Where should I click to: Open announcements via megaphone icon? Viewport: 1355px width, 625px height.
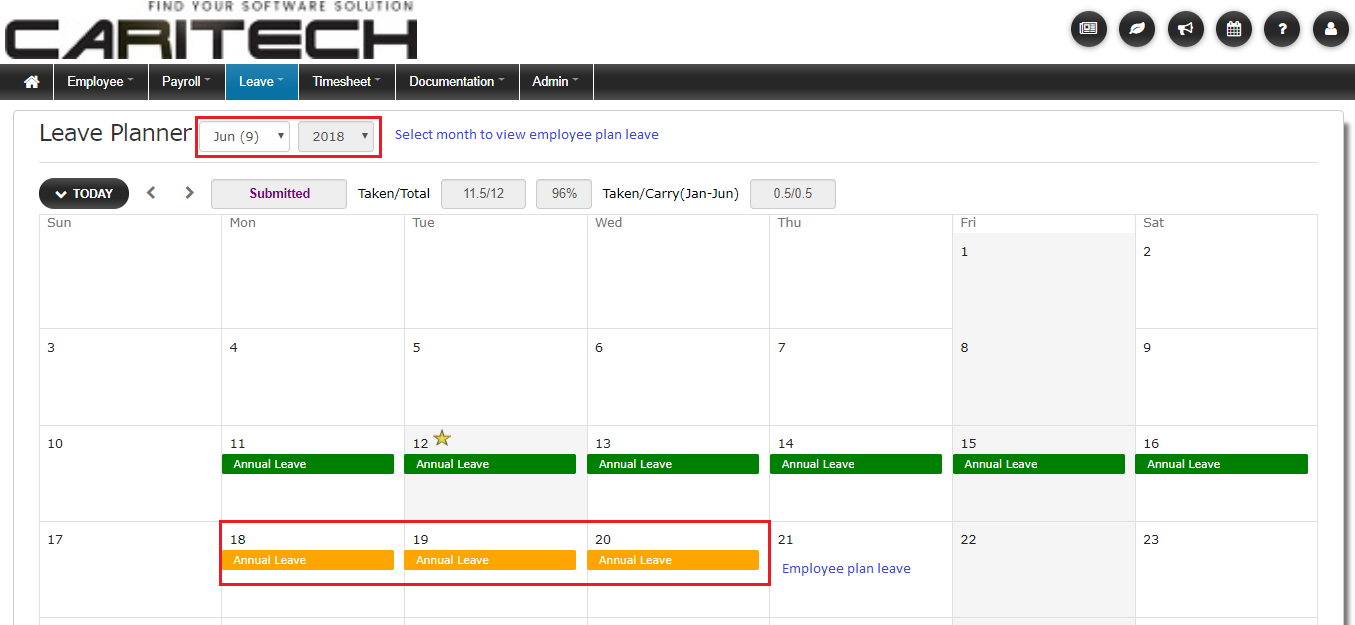point(1186,29)
